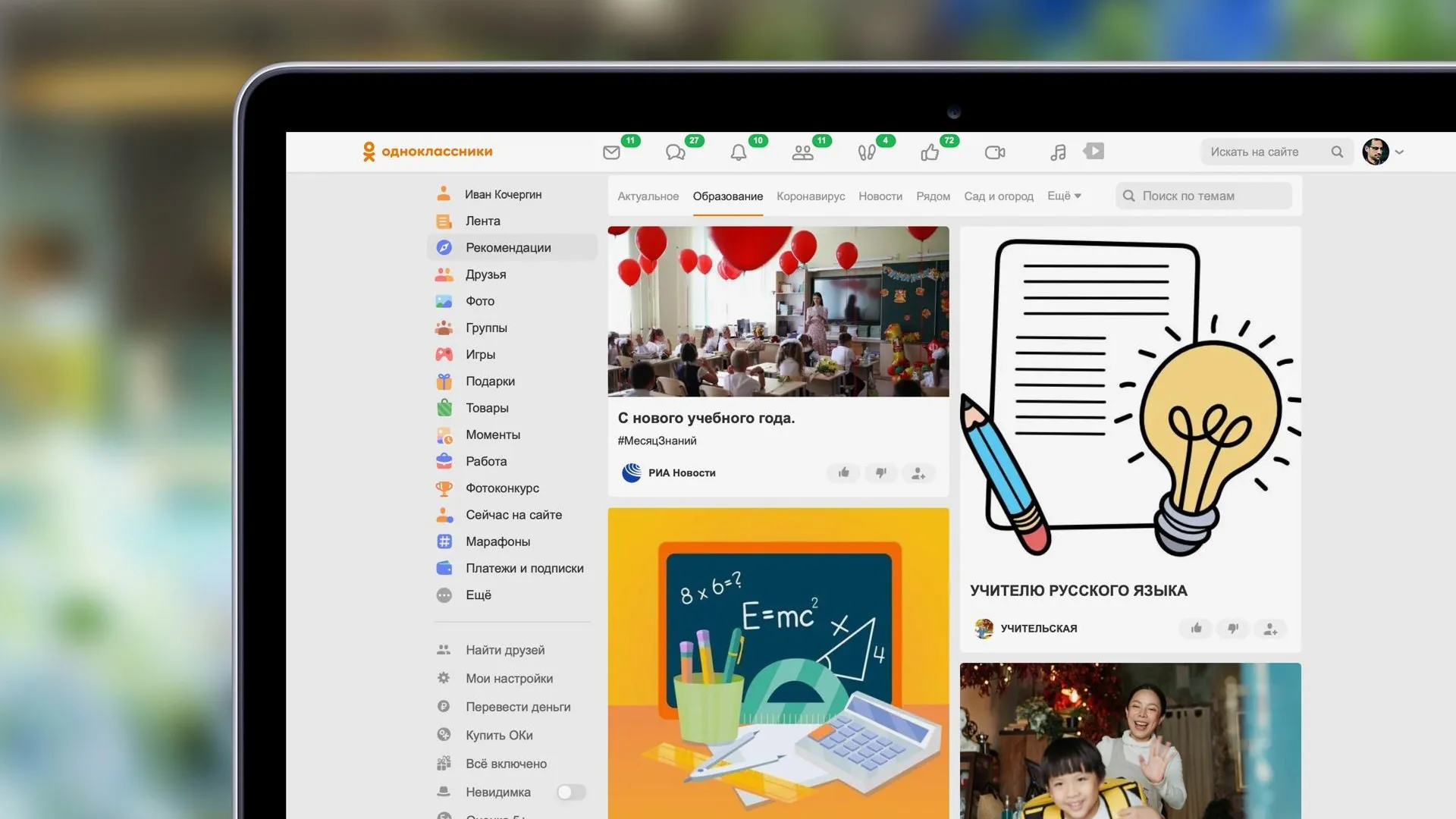Open the Друзья sidebar item
1456x819 pixels.
click(x=485, y=275)
